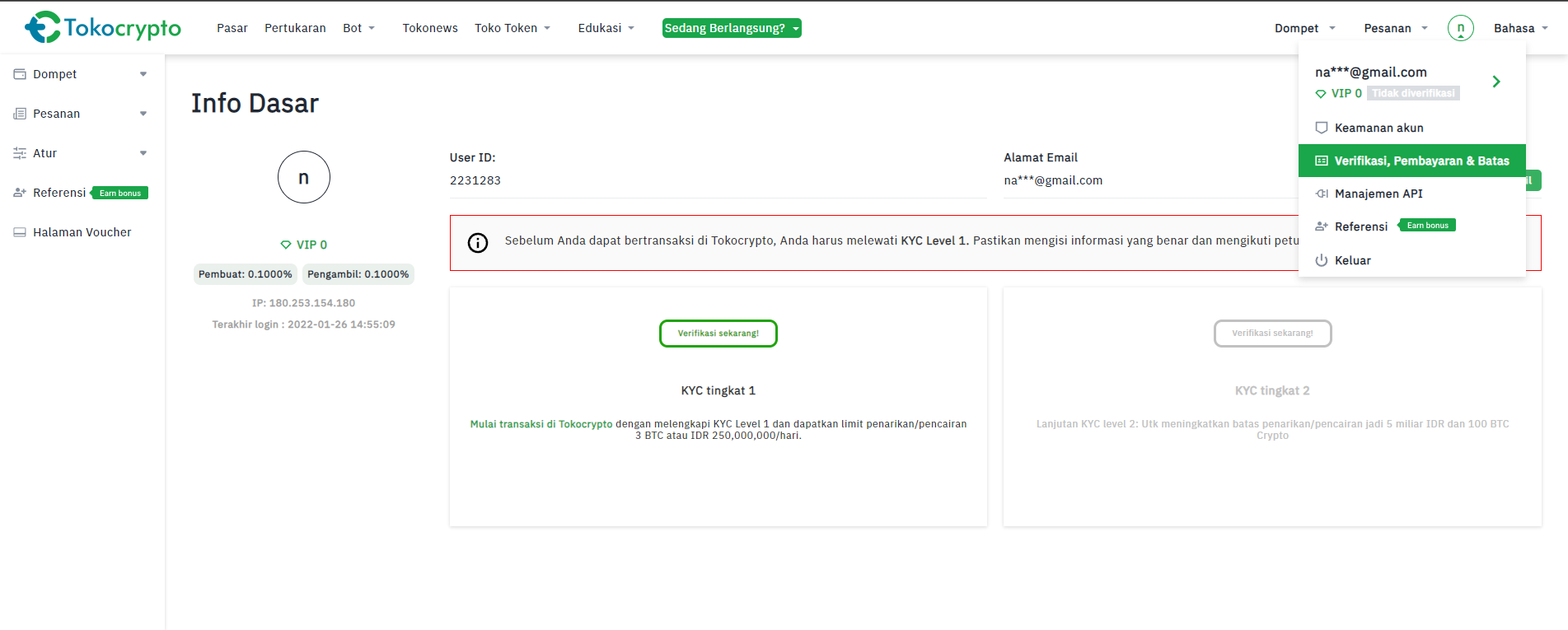The image size is (1568, 630).
Task: Click the KYC tingkat 1 title
Action: tap(718, 390)
